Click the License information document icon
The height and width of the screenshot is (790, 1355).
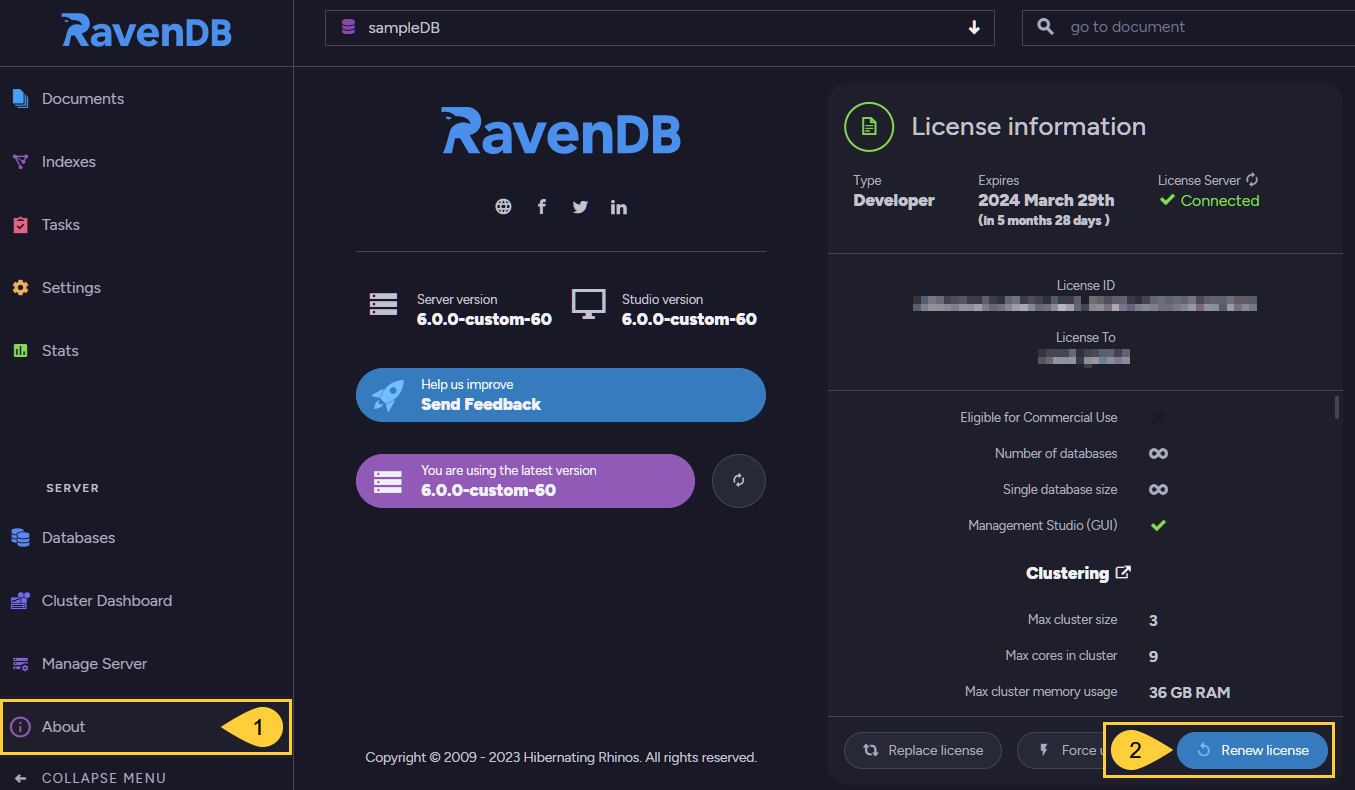tap(869, 126)
